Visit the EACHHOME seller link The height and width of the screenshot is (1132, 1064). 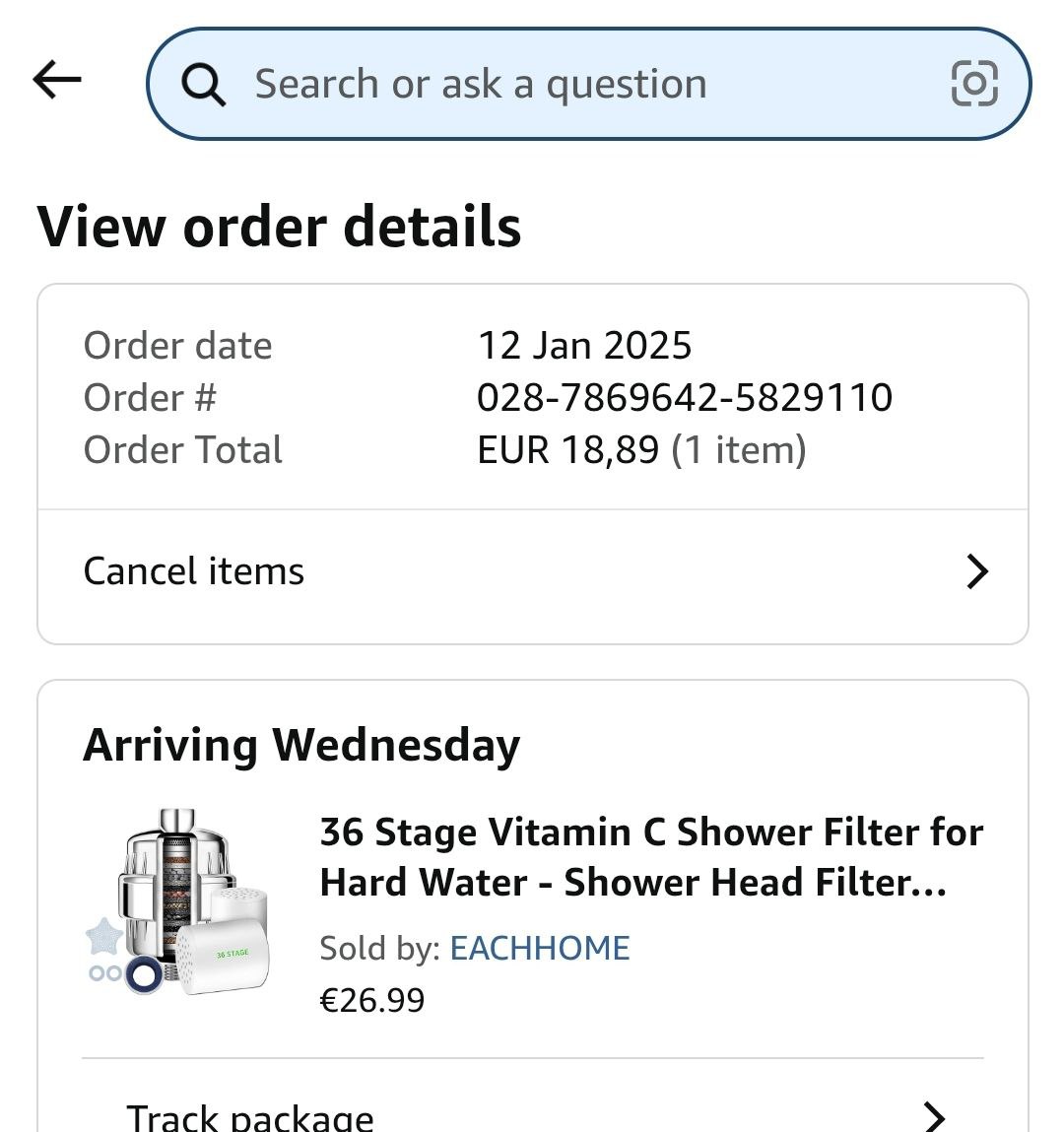pos(539,948)
